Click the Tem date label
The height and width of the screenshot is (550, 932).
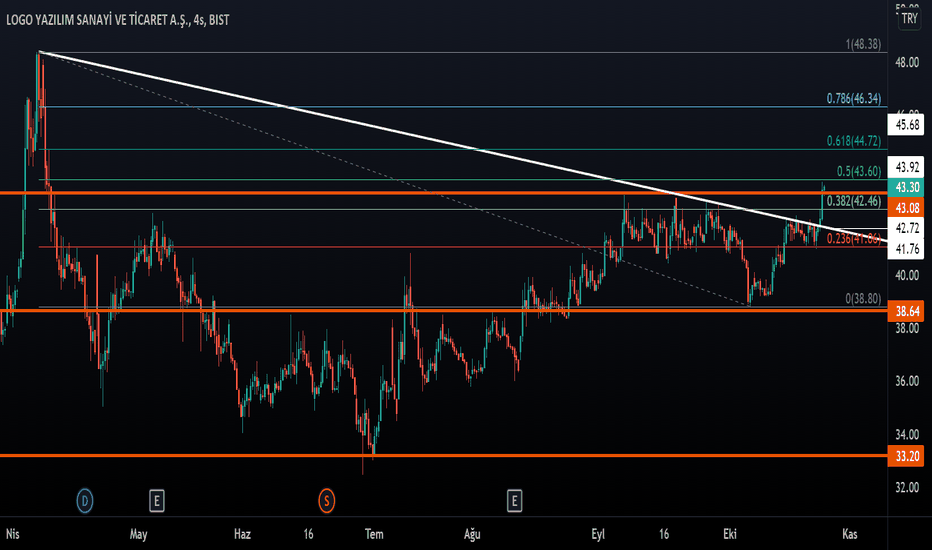tap(374, 534)
